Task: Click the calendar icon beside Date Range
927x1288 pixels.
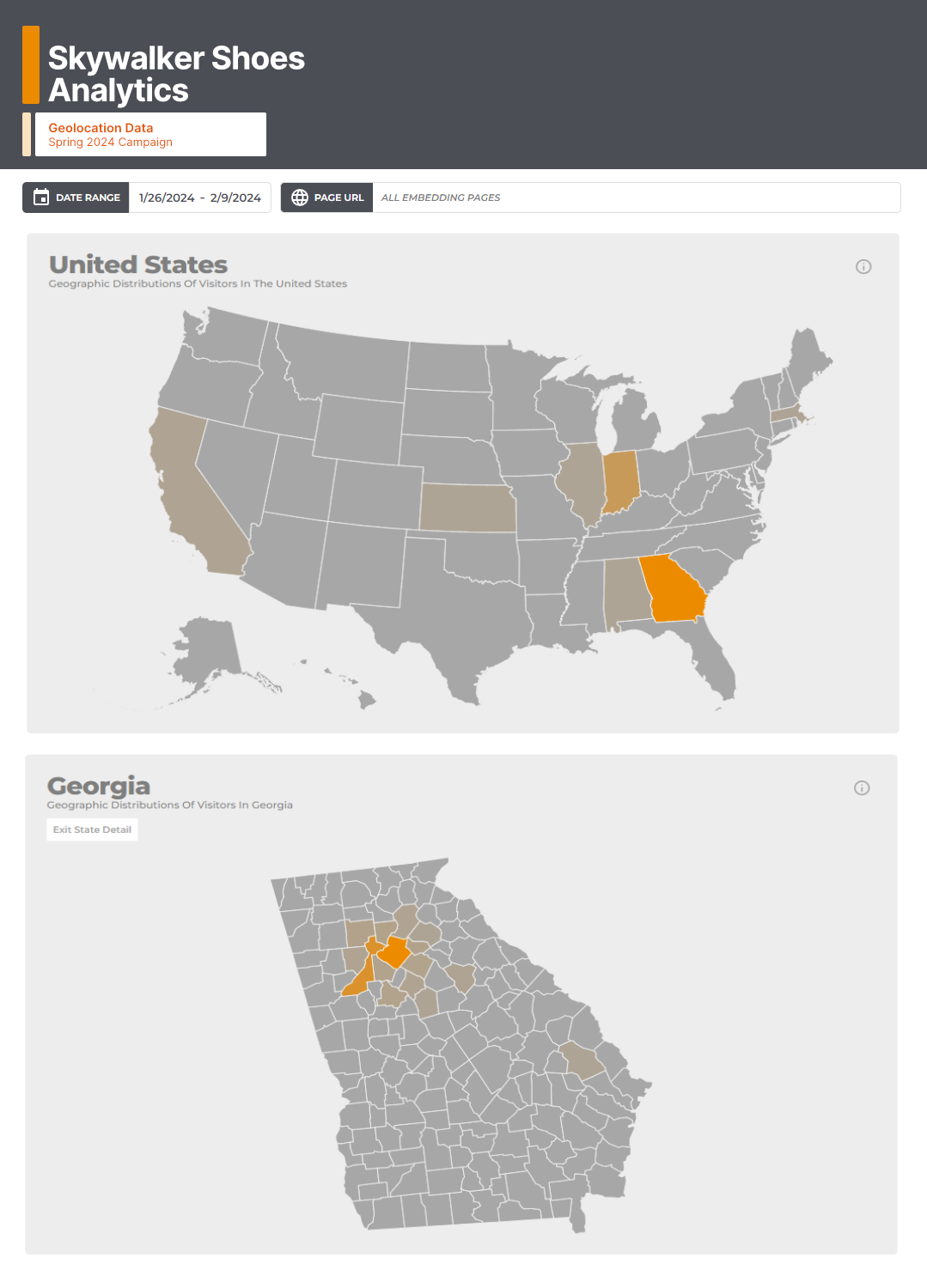Action: coord(41,197)
